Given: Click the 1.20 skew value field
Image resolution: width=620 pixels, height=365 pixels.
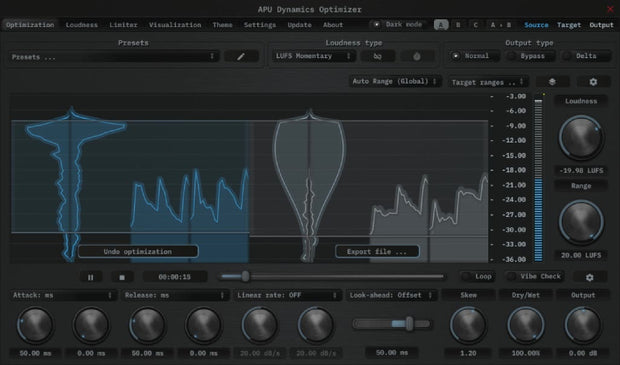Looking at the screenshot, I should [468, 353].
